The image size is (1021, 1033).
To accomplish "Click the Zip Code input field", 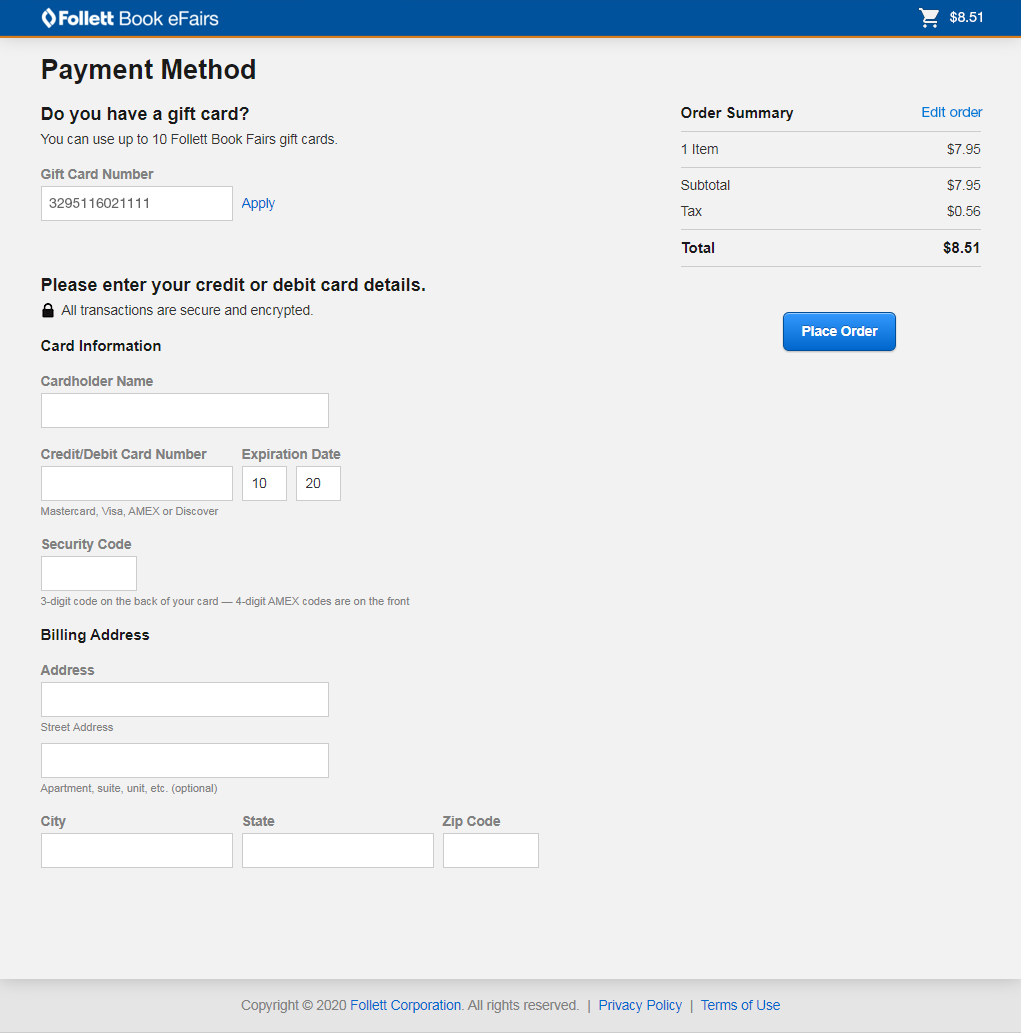I will coord(490,850).
